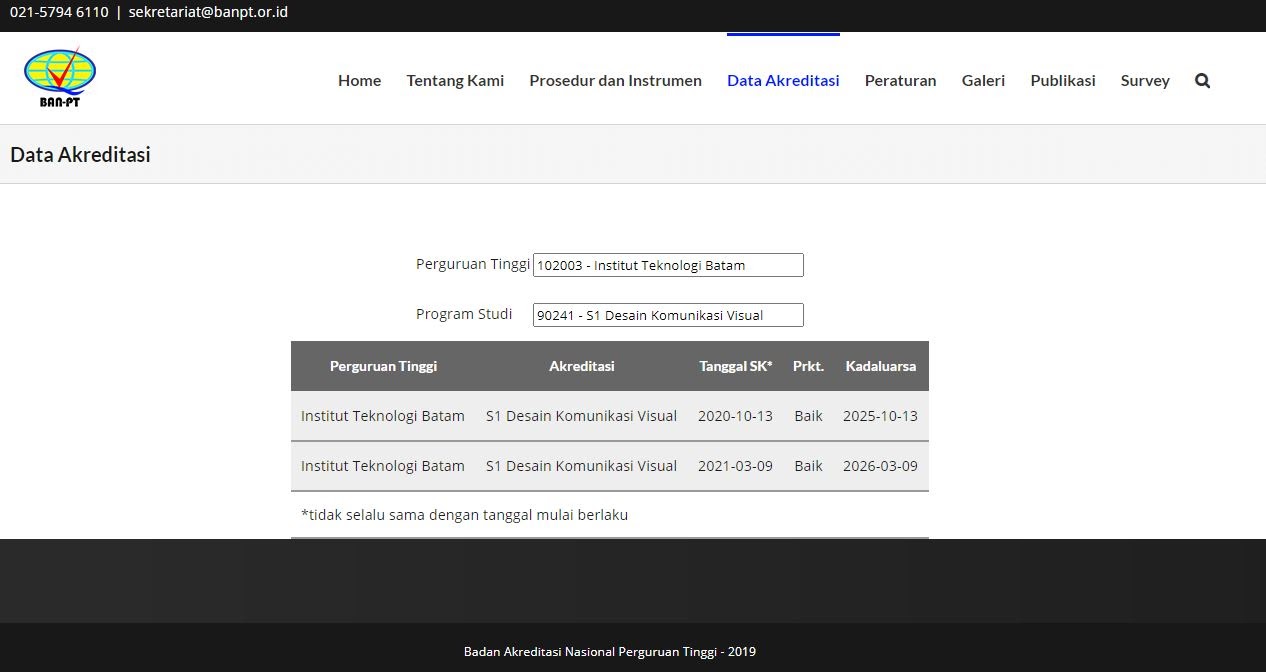Click Institut Teknologi Batam in the 2021-03-09 row
1266x672 pixels.
click(x=383, y=466)
